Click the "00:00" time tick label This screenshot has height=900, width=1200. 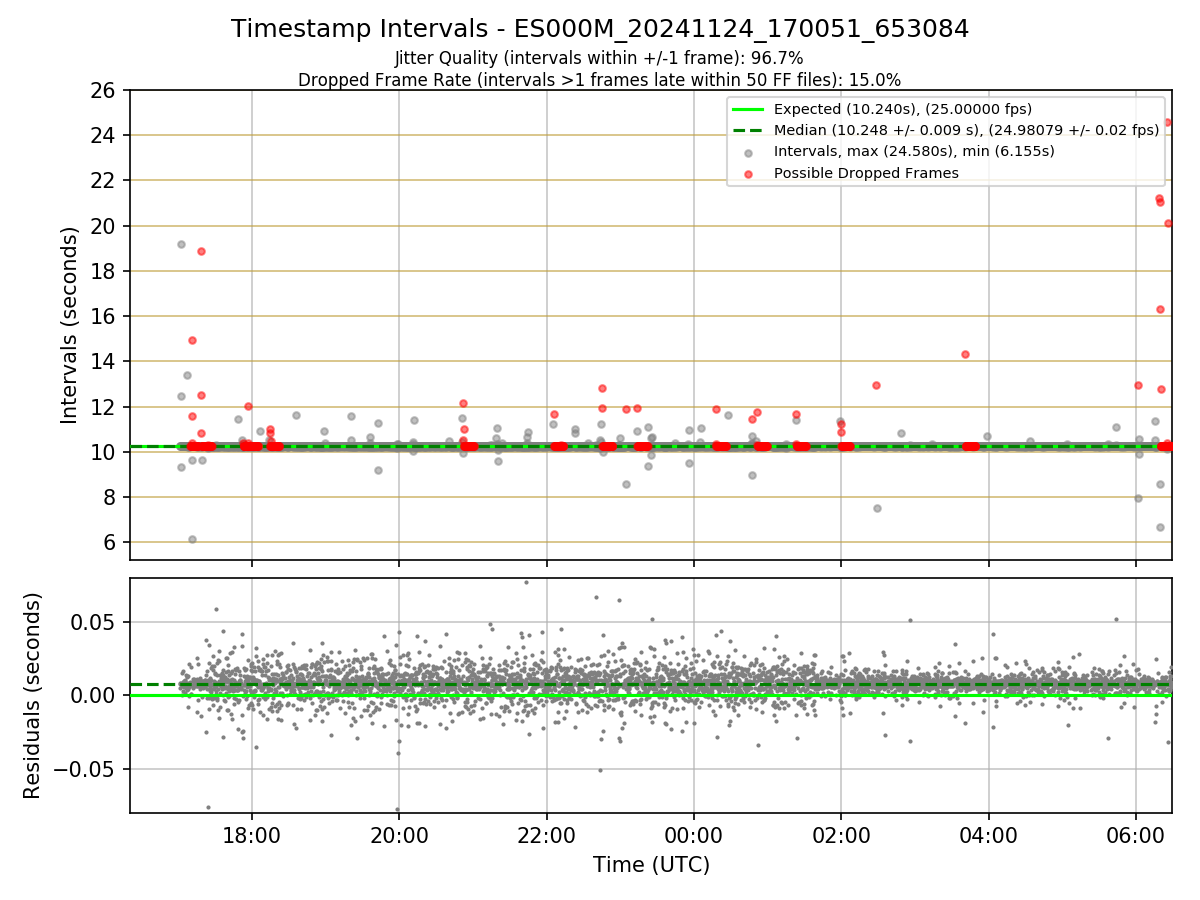pyautogui.click(x=693, y=834)
